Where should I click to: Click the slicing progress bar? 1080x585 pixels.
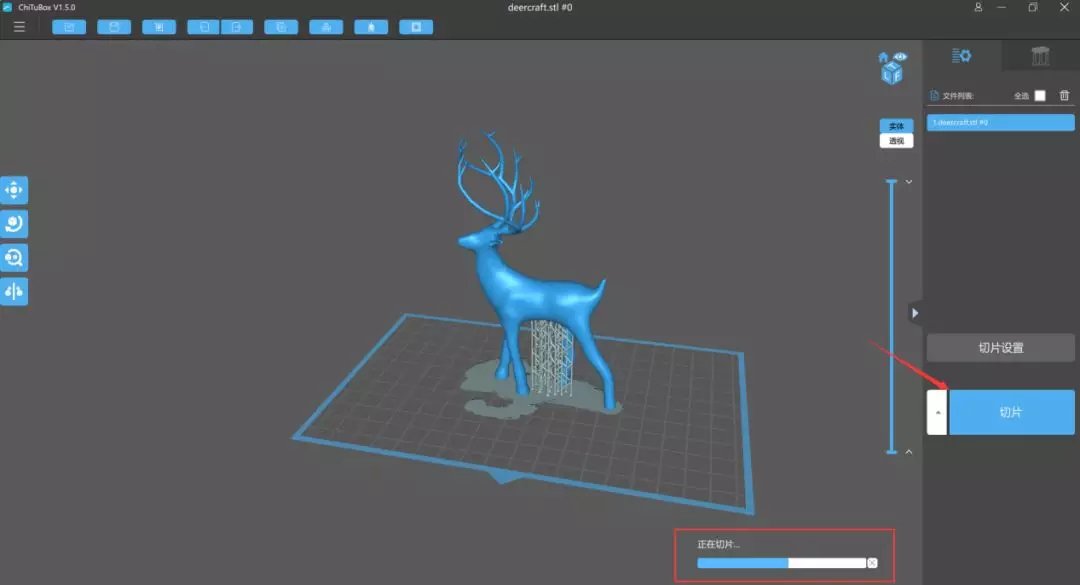click(x=781, y=563)
